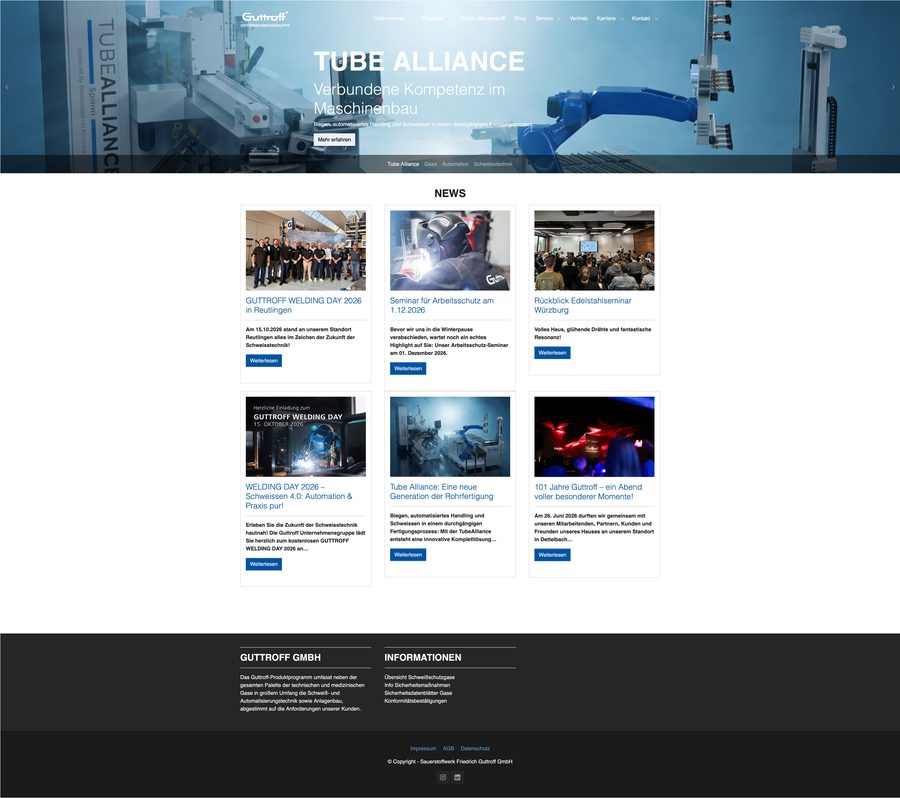Click the Guttroff logo in header
Screen dimensions: 900x798
coord(265,19)
